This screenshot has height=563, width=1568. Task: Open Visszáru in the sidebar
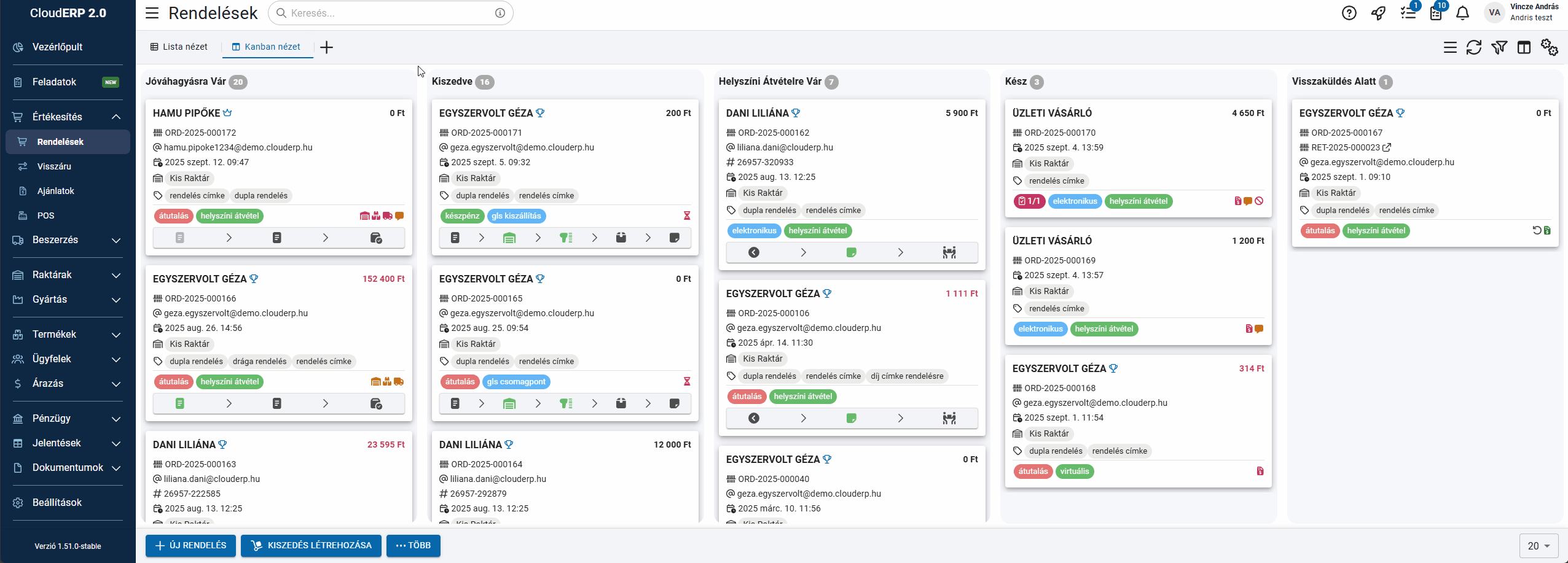(54, 166)
